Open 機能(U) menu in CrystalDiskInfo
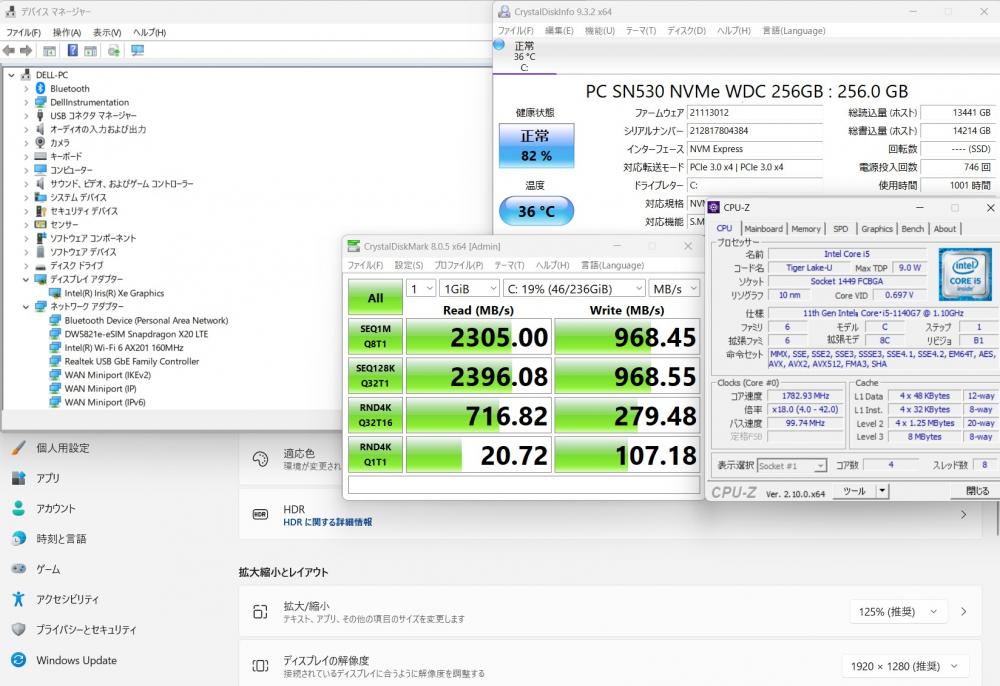This screenshot has height=686, width=1000. click(x=600, y=31)
